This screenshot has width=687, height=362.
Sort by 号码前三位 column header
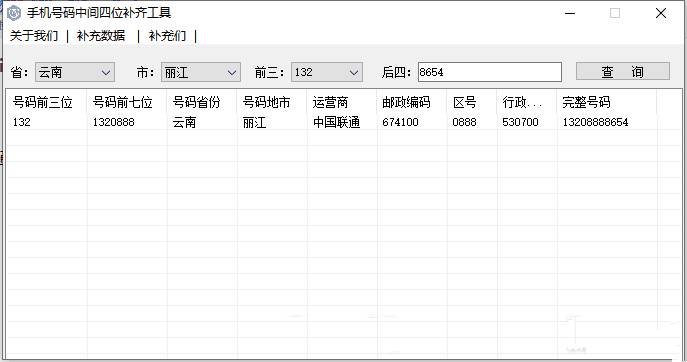click(47, 103)
